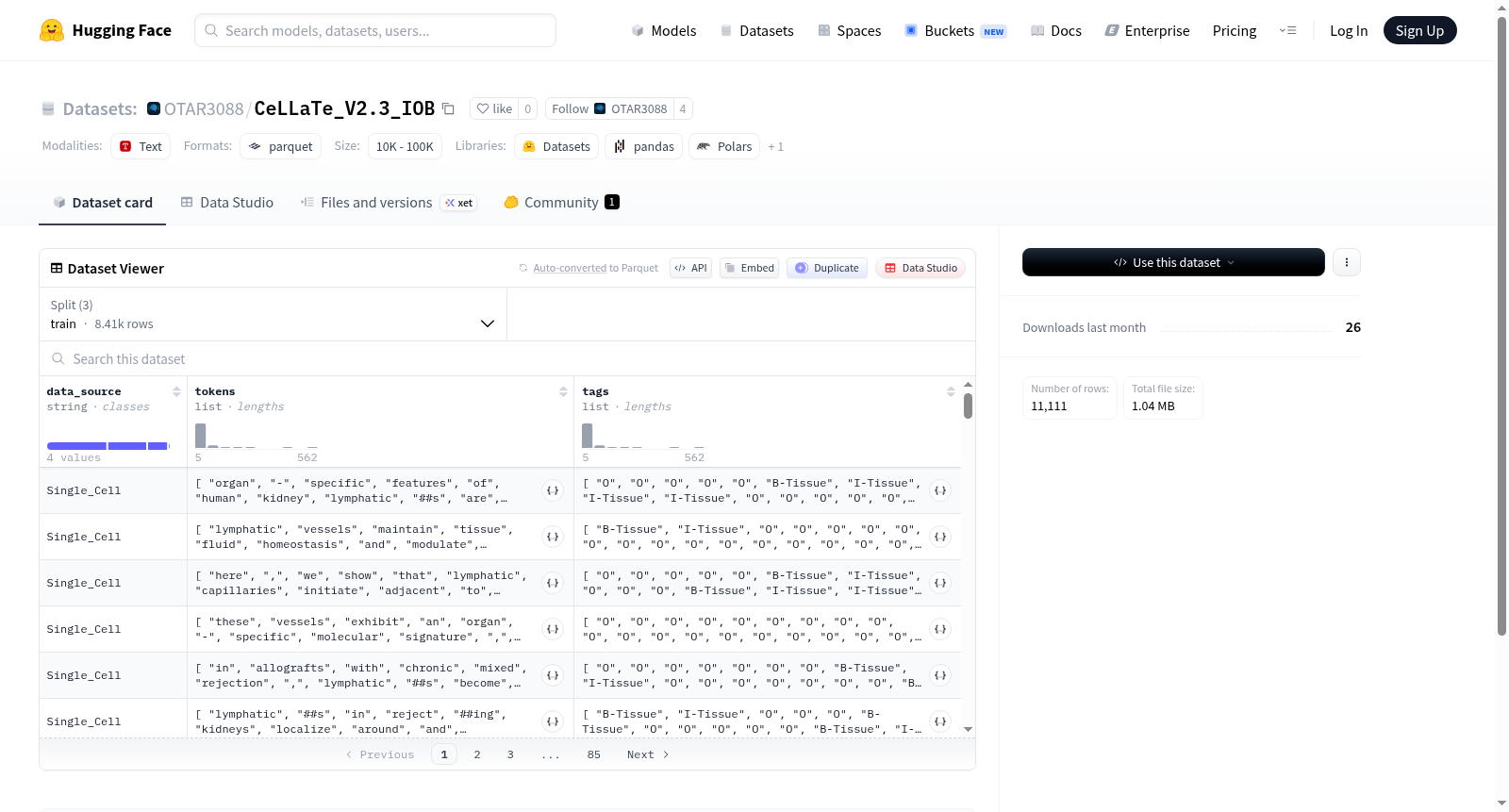Click the tokens lengths histogram
Viewport: 1509px width, 812px height.
(x=257, y=436)
